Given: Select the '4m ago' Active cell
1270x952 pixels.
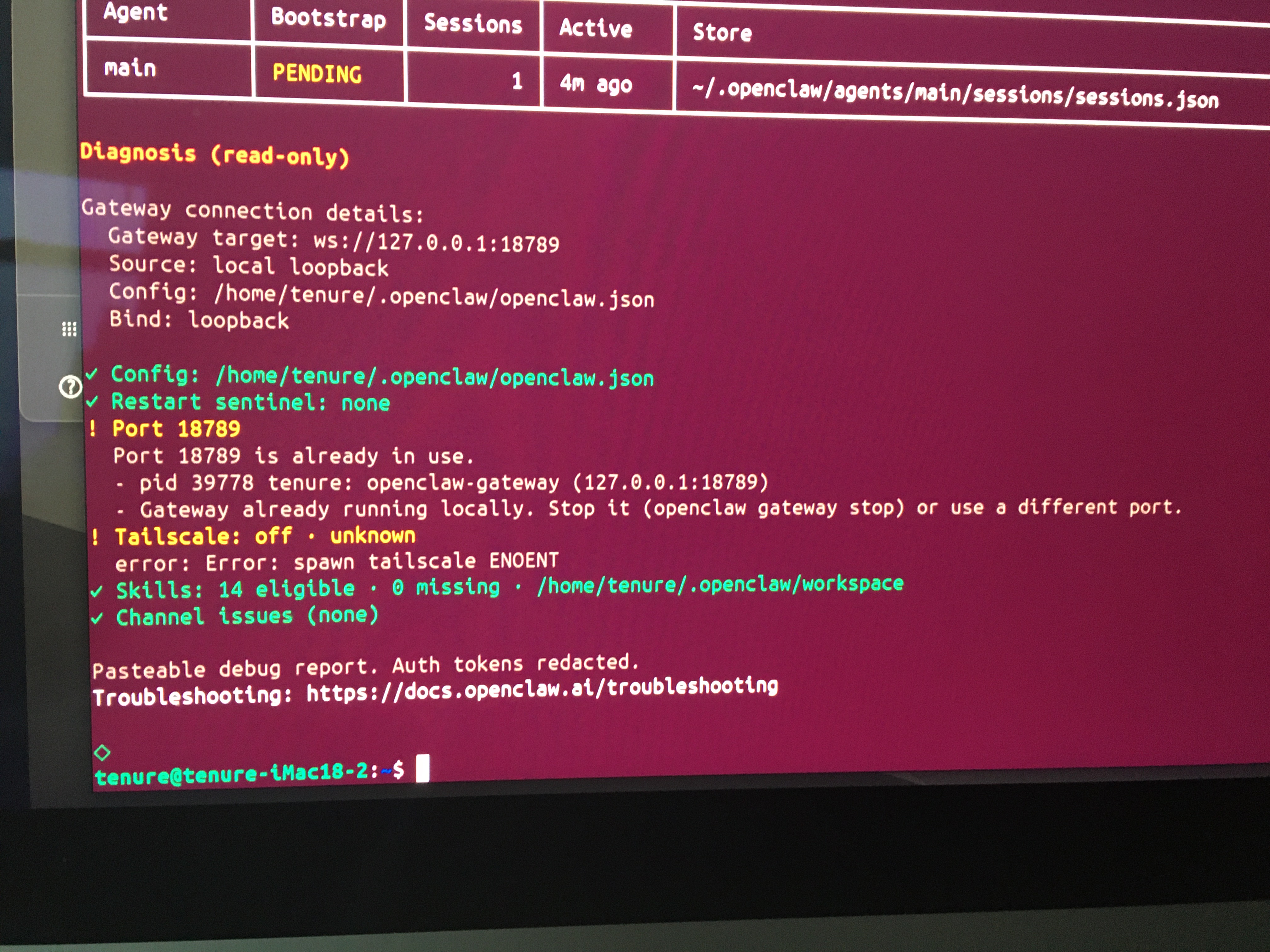Looking at the screenshot, I should tap(596, 84).
